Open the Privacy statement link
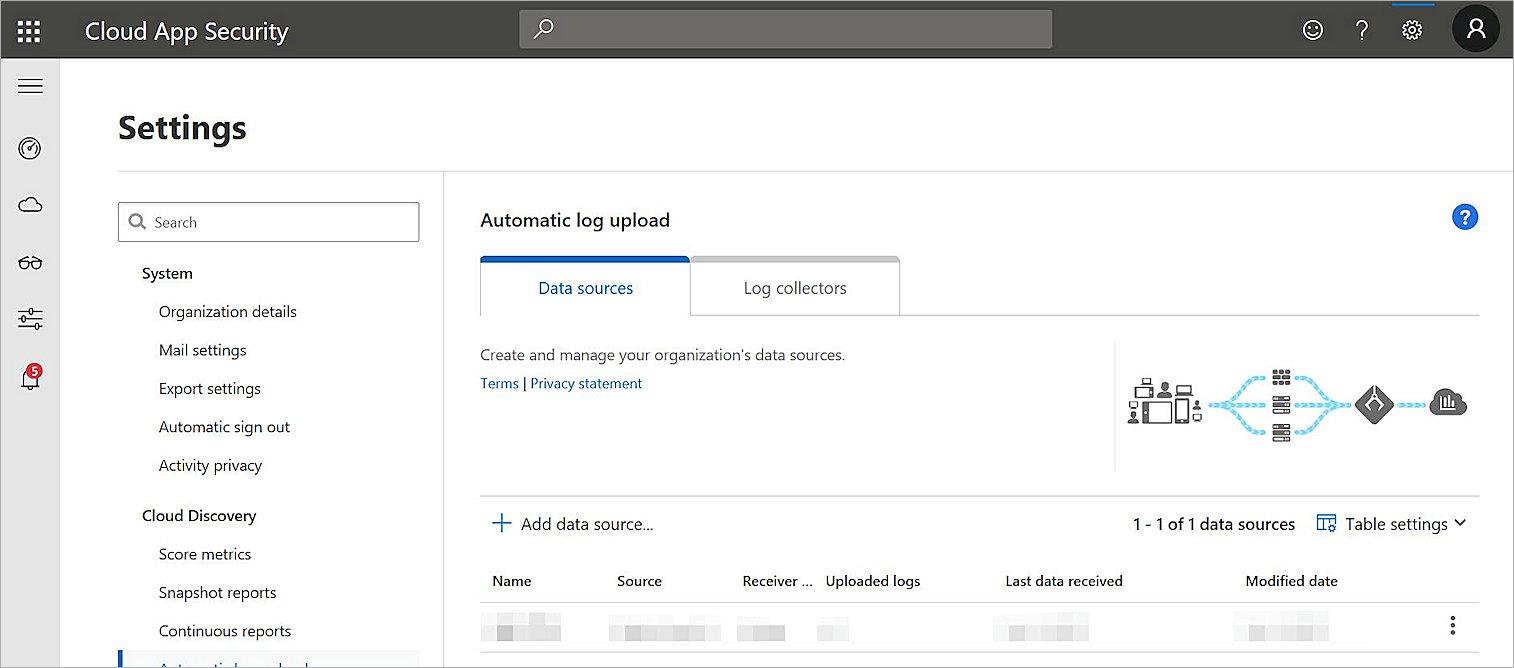This screenshot has height=668, width=1514. point(586,383)
